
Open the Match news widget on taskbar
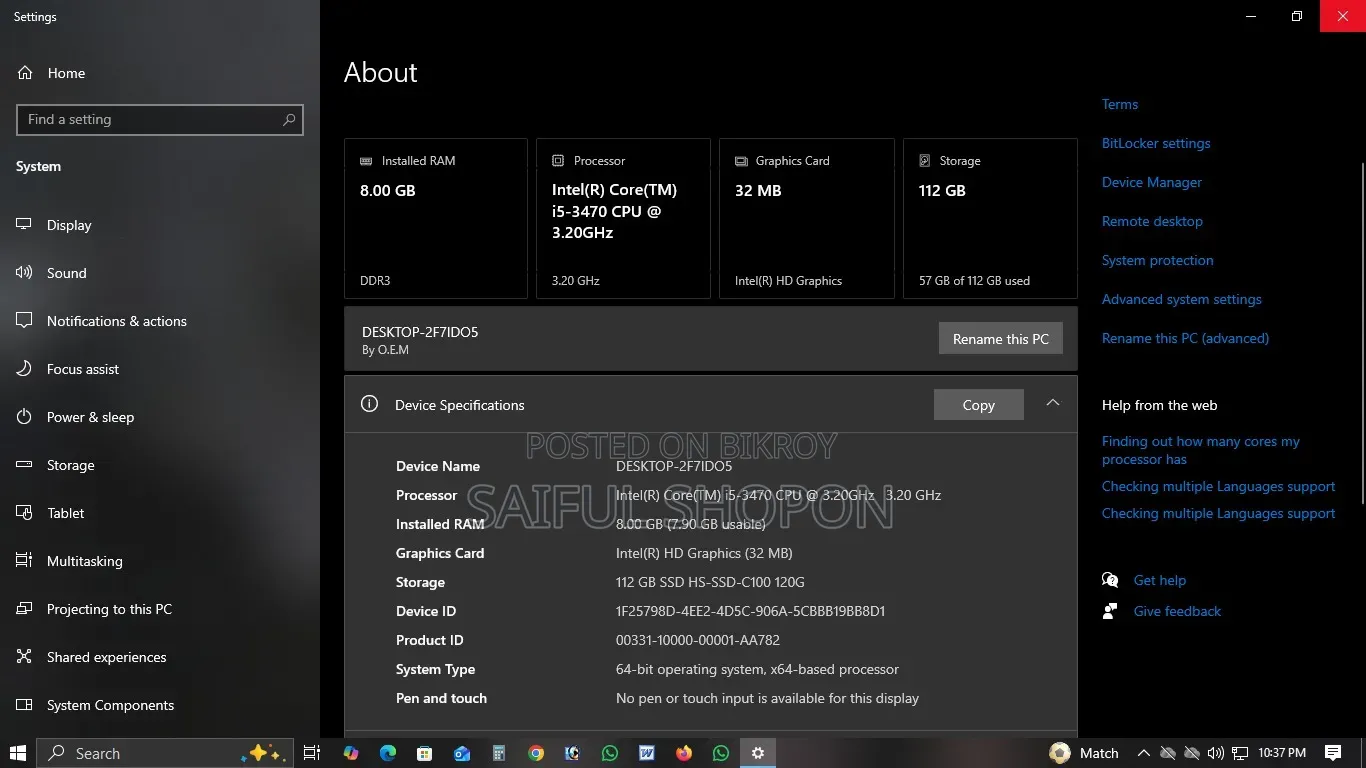[x=1085, y=753]
